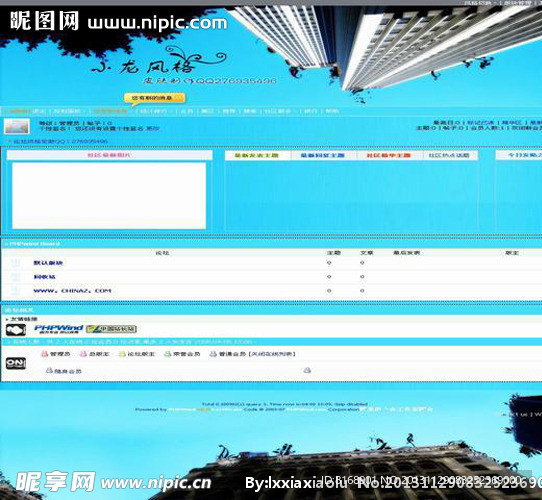Click the cloud links icon

(16, 330)
